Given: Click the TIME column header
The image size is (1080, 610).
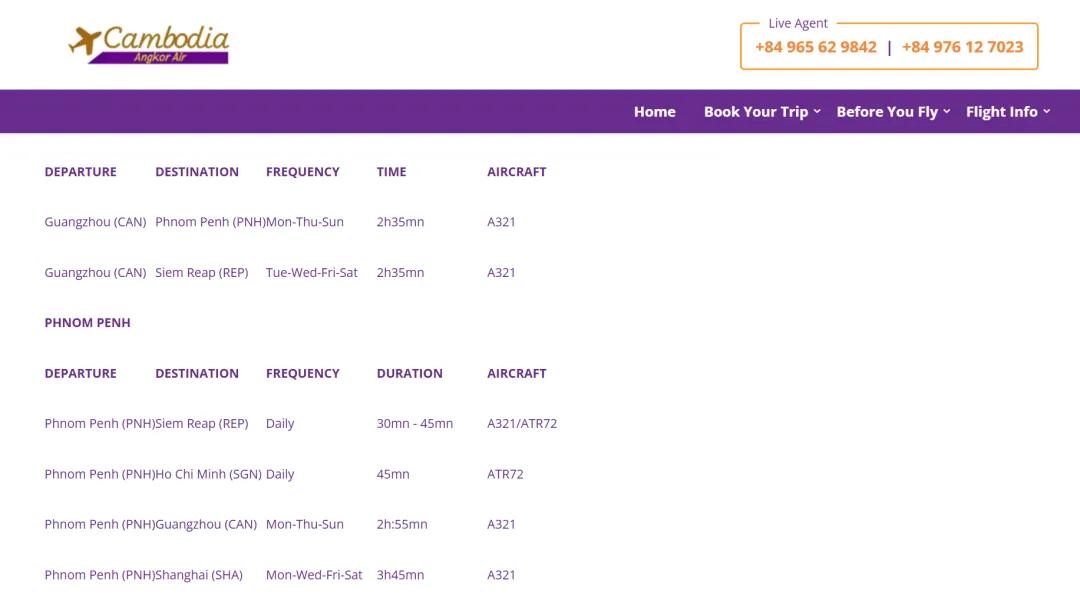Looking at the screenshot, I should point(391,172).
